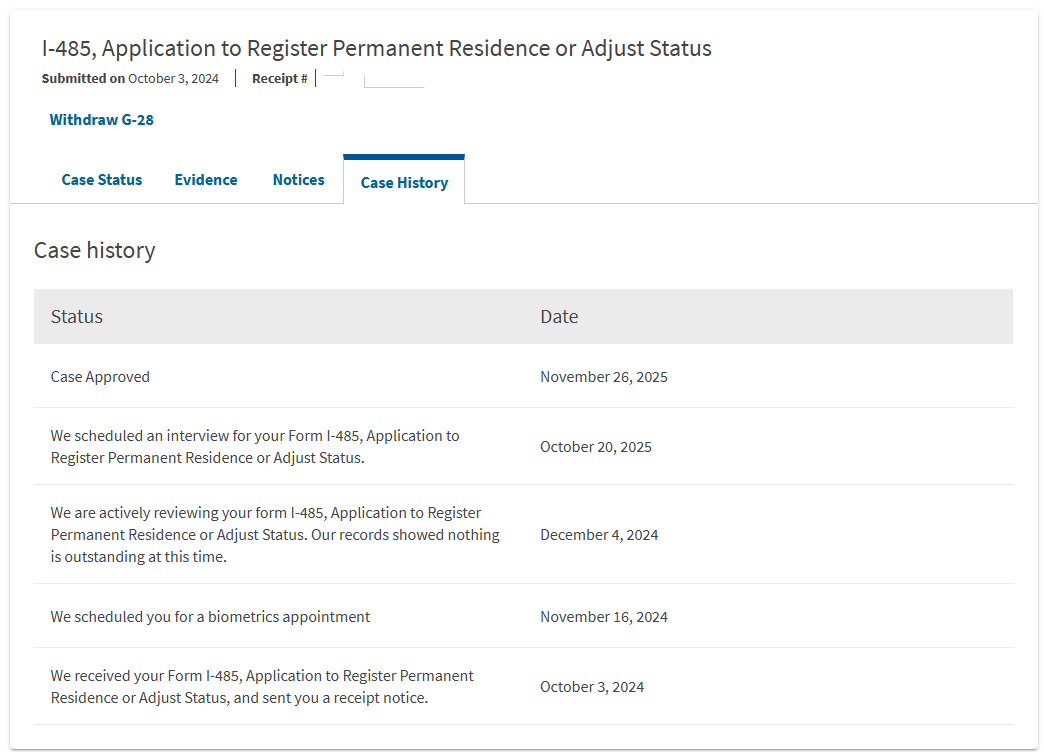Select the Case History tab
Screen dimensions: 1044x752
(x=404, y=182)
